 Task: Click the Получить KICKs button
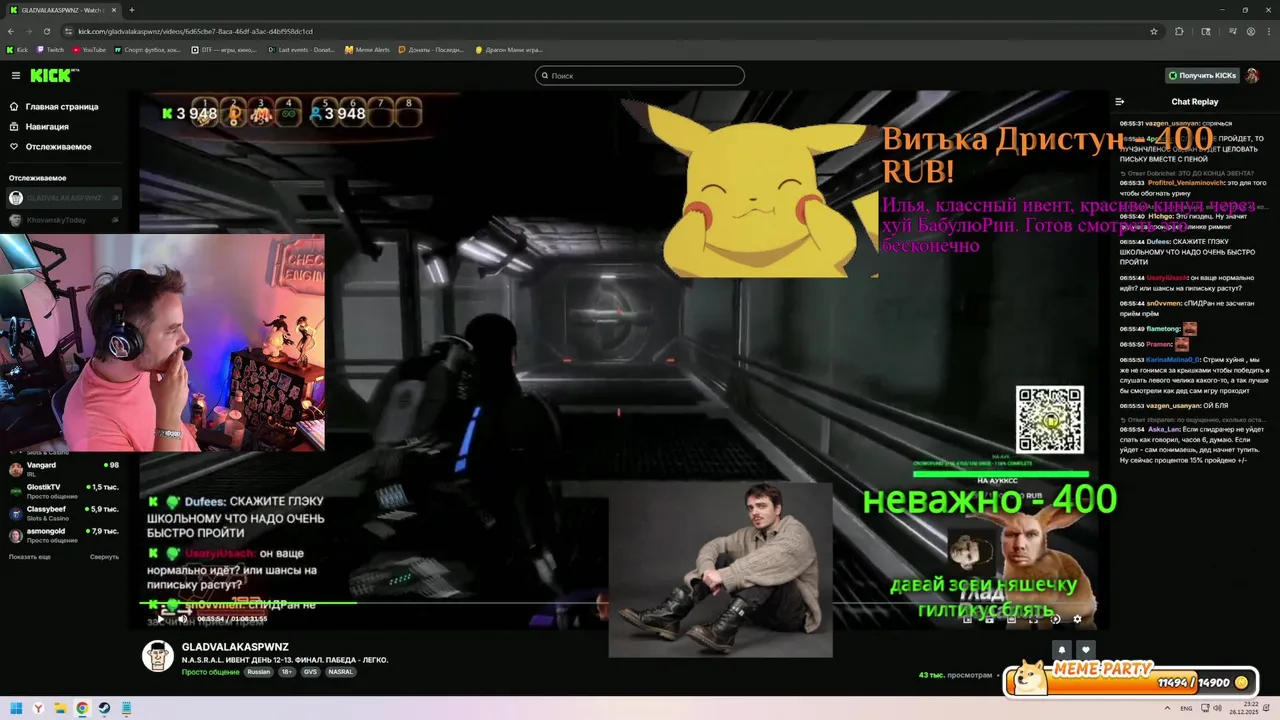(x=1202, y=76)
